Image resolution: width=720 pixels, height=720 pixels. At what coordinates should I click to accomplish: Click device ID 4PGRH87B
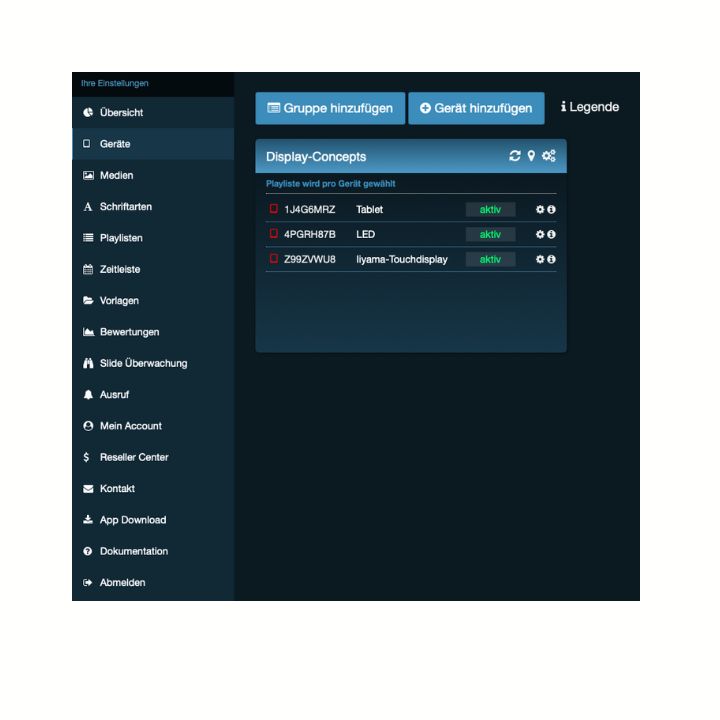pos(309,234)
